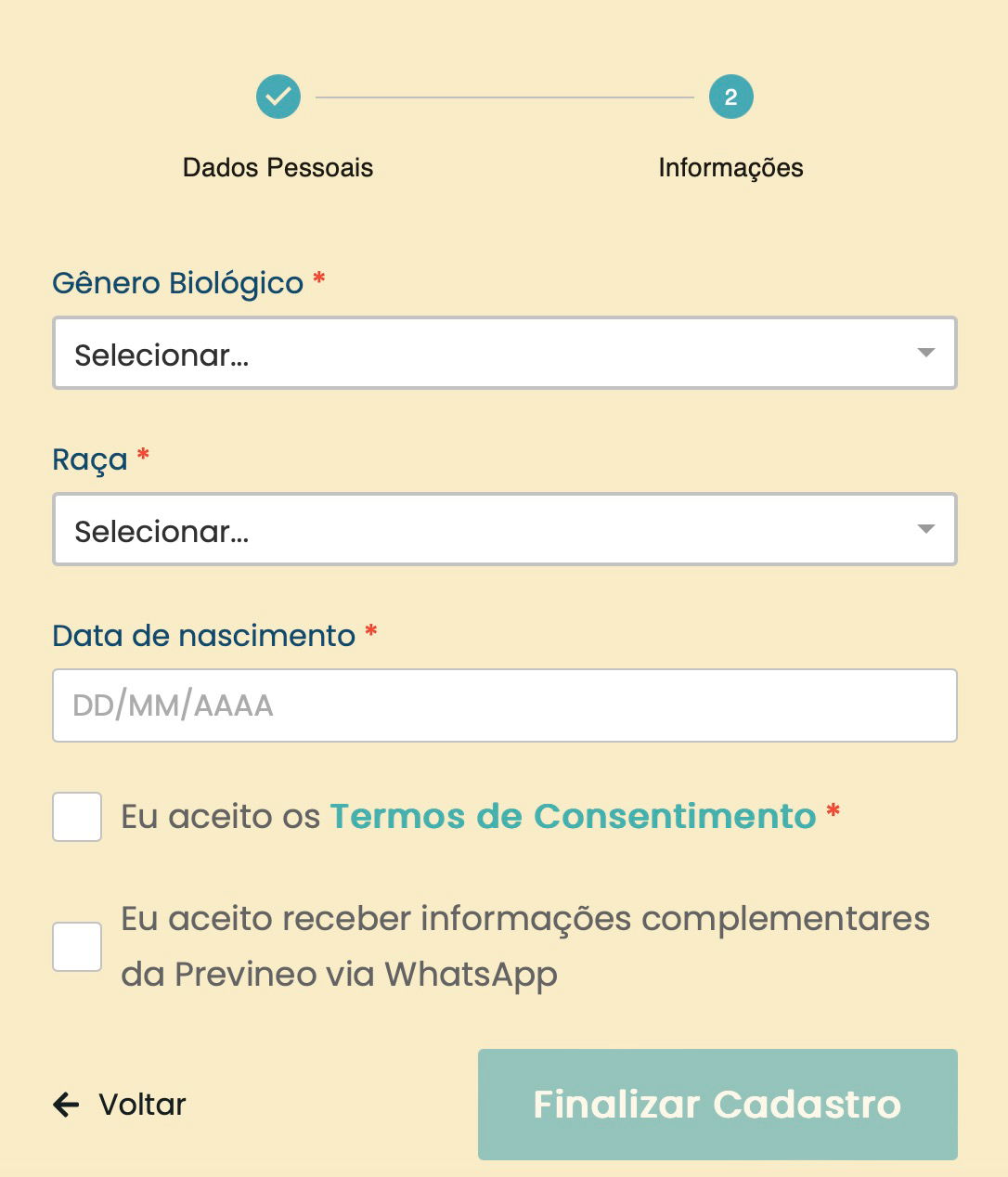Select the Informações step label
The width and height of the screenshot is (1008, 1177).
pos(730,168)
